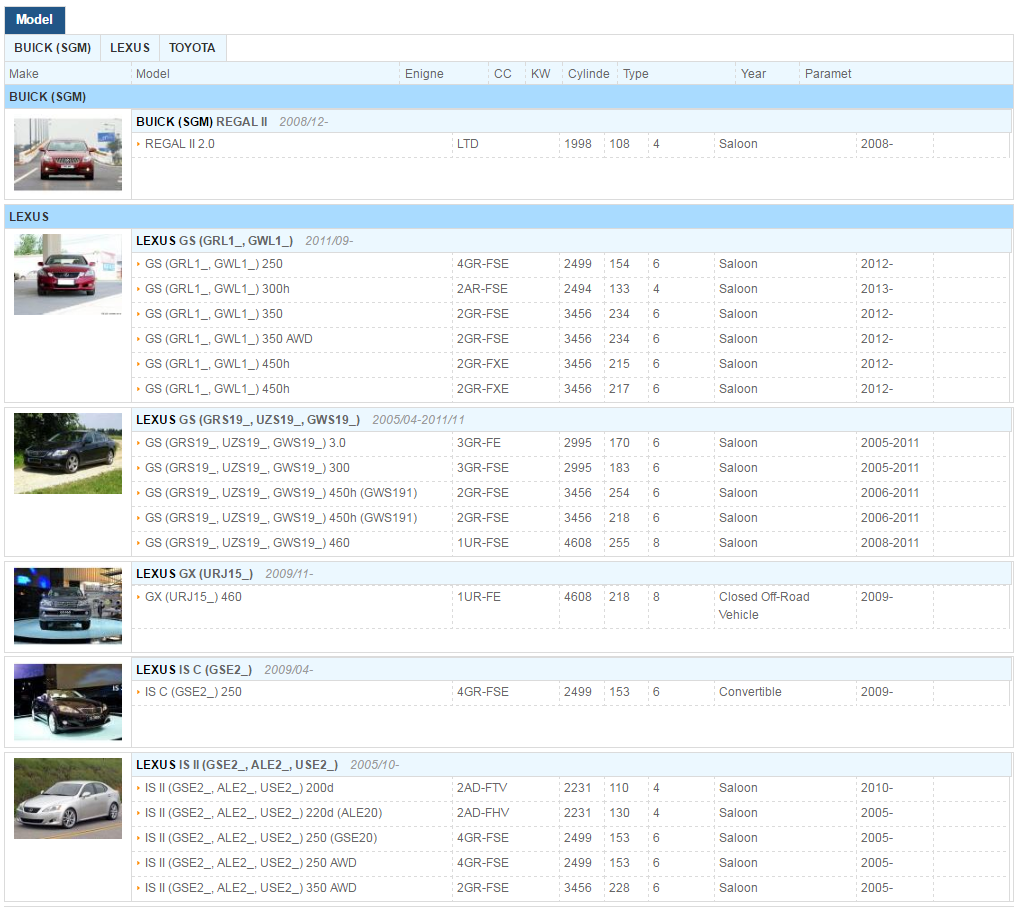This screenshot has width=1021, height=907.
Task: Click year 2013- in 300h row
Action: 877,288
